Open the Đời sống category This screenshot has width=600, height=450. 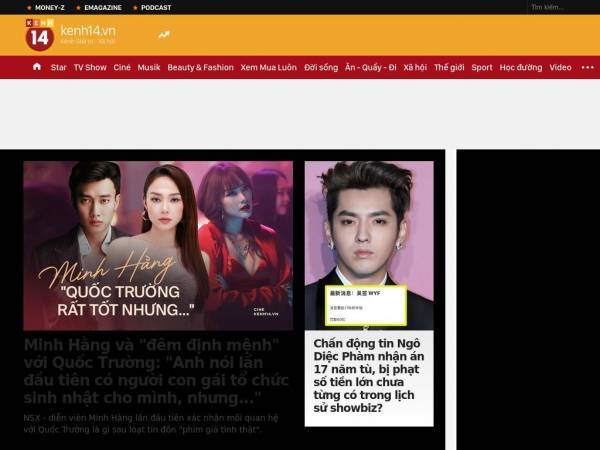(321, 67)
